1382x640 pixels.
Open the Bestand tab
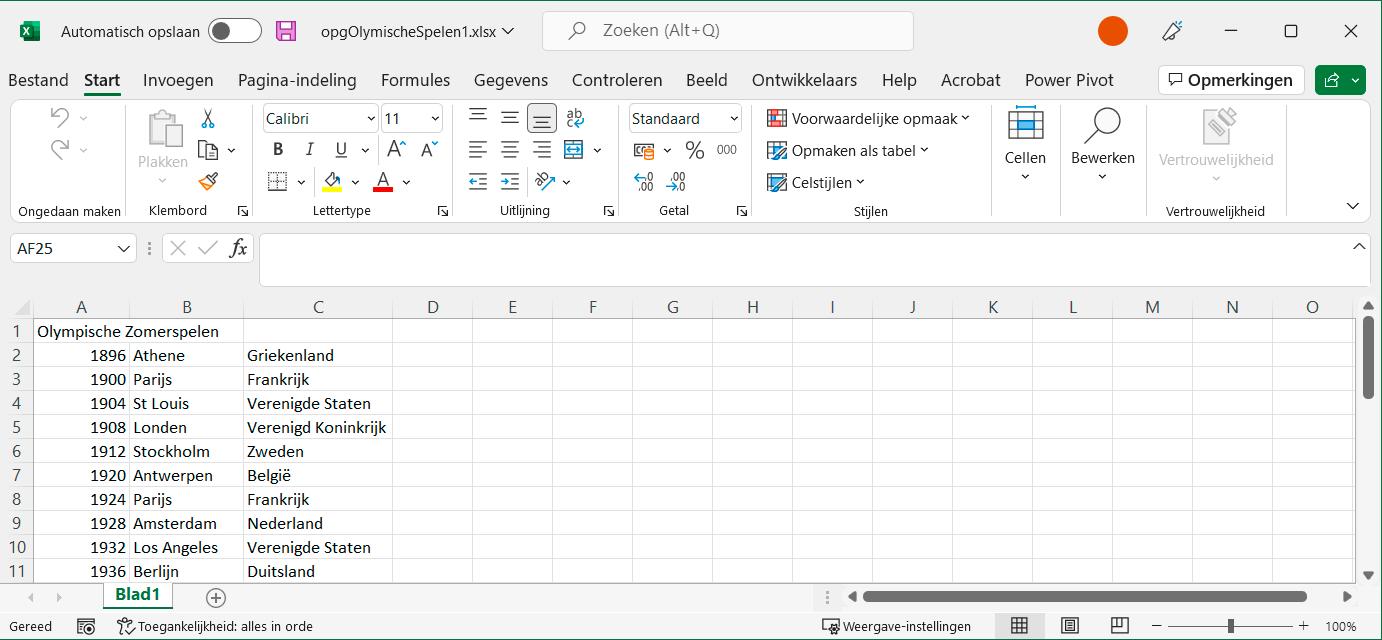click(38, 80)
